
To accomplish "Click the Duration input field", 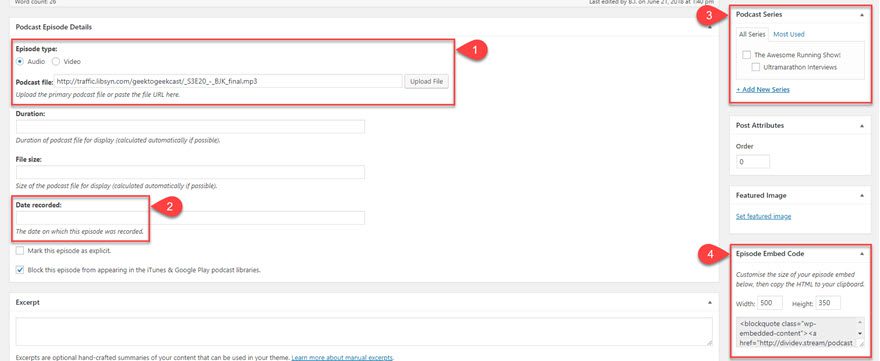I will click(x=190, y=126).
